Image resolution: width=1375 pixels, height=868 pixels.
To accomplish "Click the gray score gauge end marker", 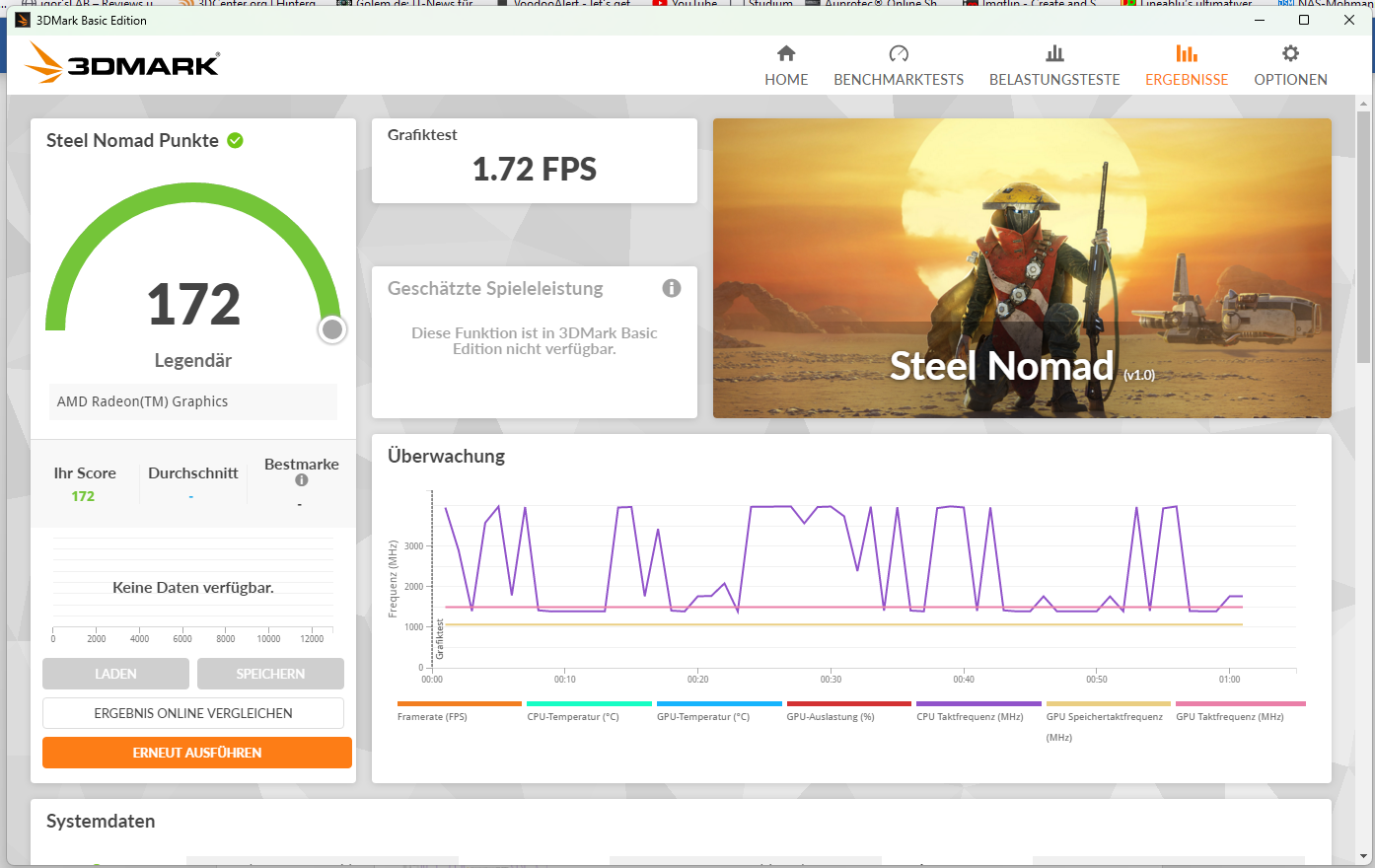I will click(332, 329).
